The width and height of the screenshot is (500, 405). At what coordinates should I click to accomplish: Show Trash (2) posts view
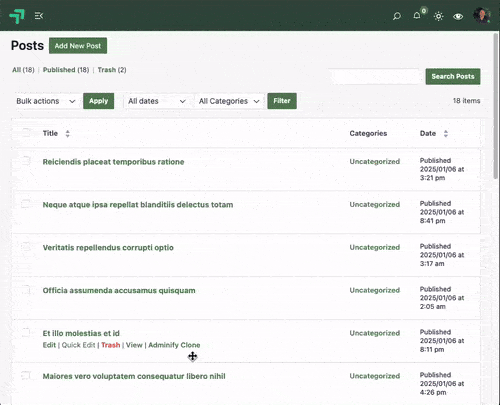coord(112,70)
